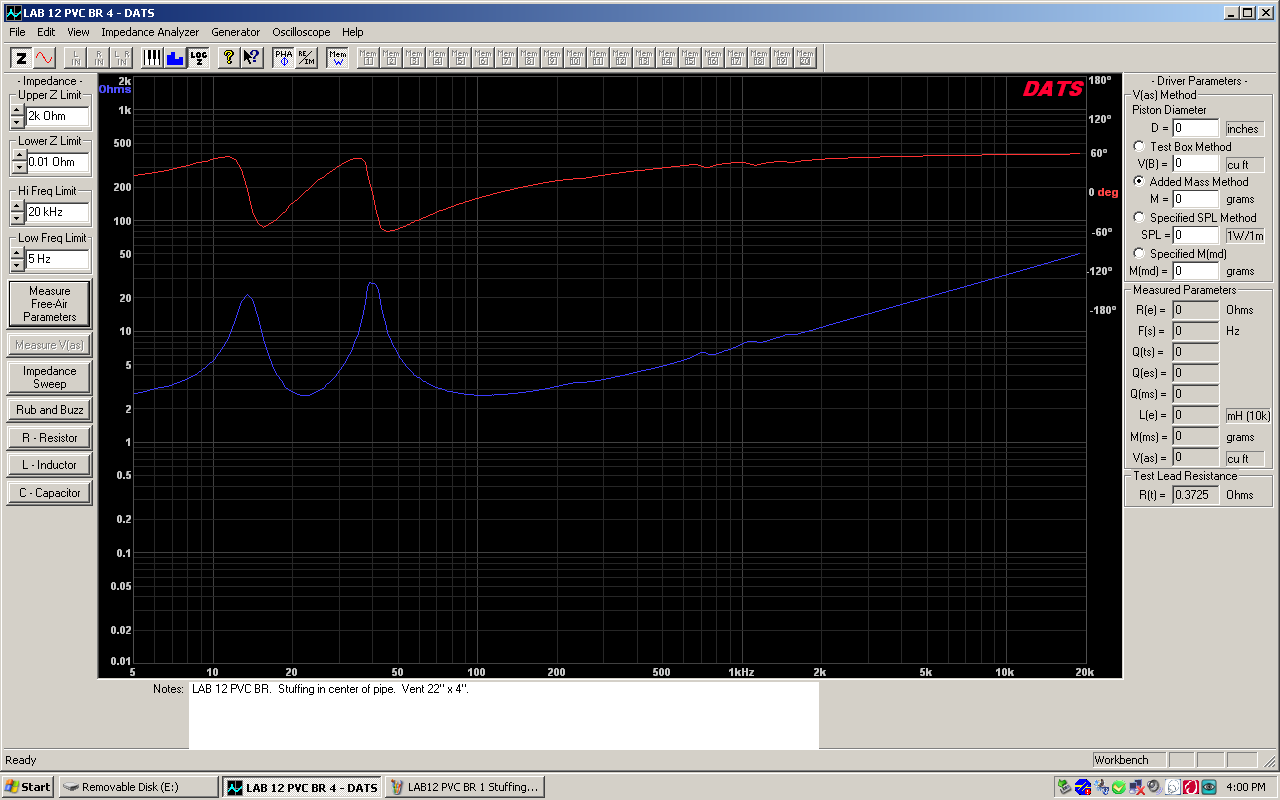
Task: Open the Impedance Analyzer menu
Action: point(150,32)
